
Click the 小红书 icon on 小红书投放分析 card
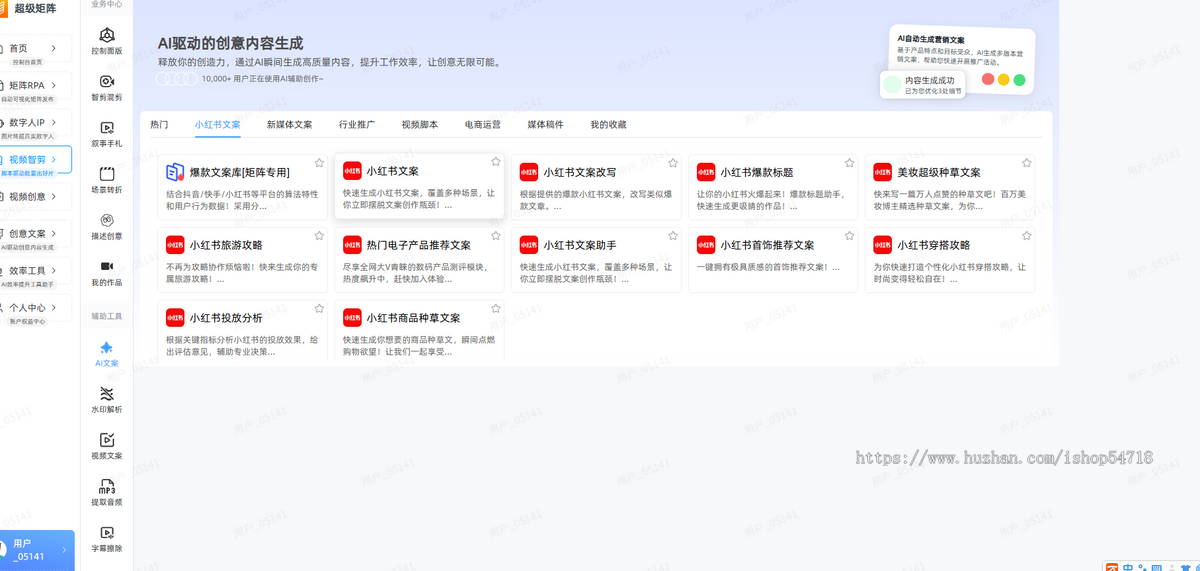(x=175, y=317)
